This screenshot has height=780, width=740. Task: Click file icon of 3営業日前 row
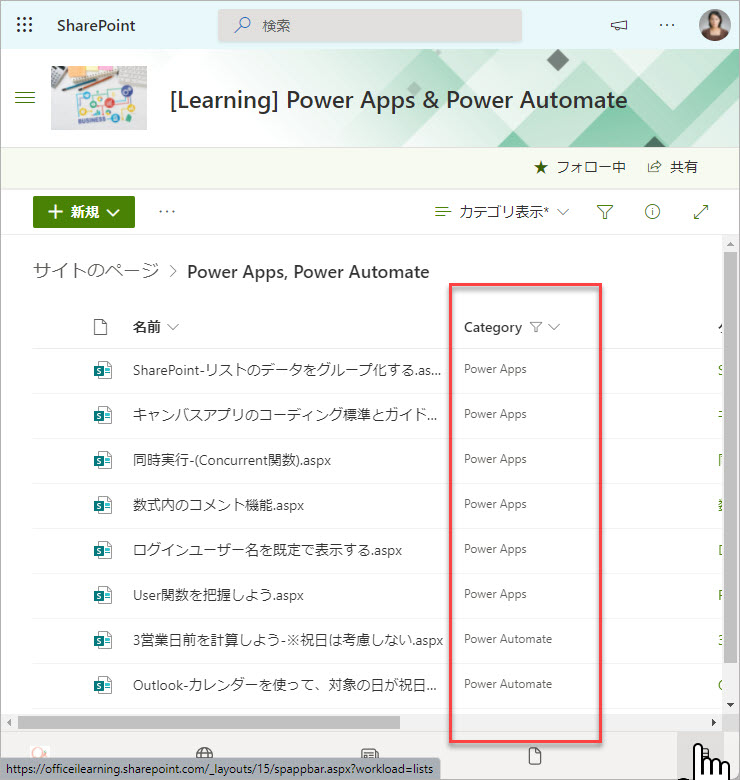tap(102, 640)
